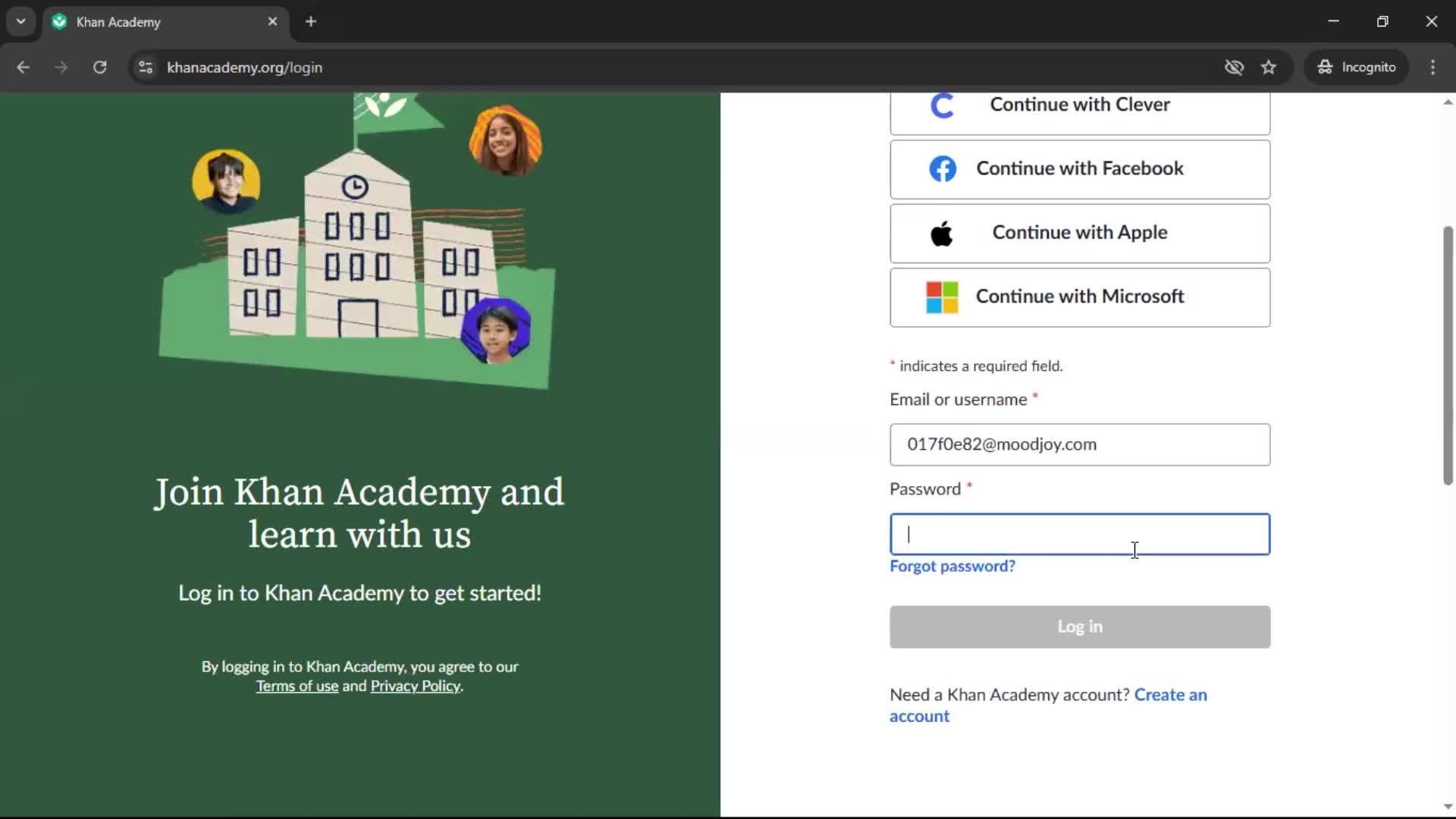Select the Khan Academy browser tab
This screenshot has width=1456, height=819.
165,22
